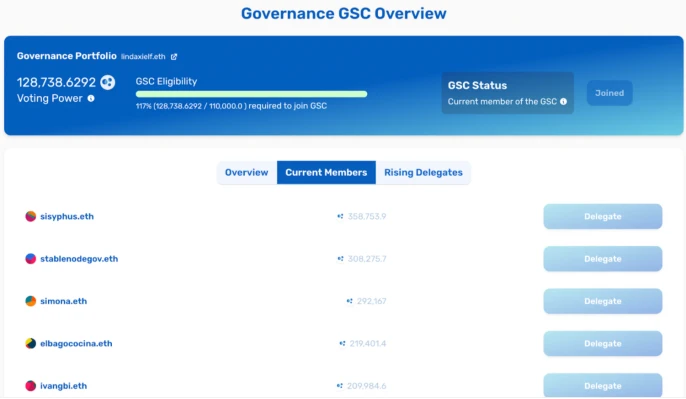Click the Joined button
Screen dimensions: 686x399
pos(609,93)
